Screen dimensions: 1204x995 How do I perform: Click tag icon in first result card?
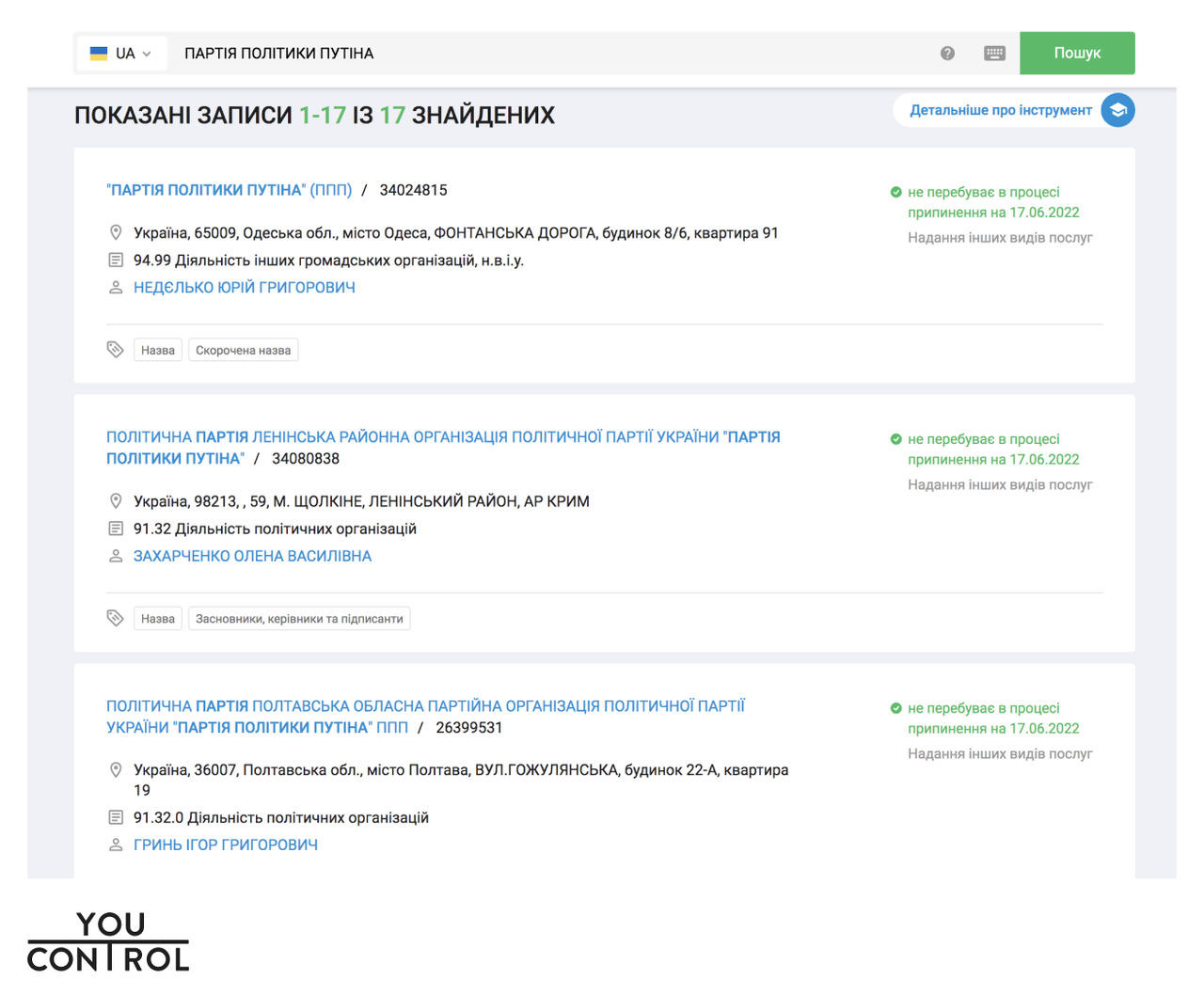(116, 350)
